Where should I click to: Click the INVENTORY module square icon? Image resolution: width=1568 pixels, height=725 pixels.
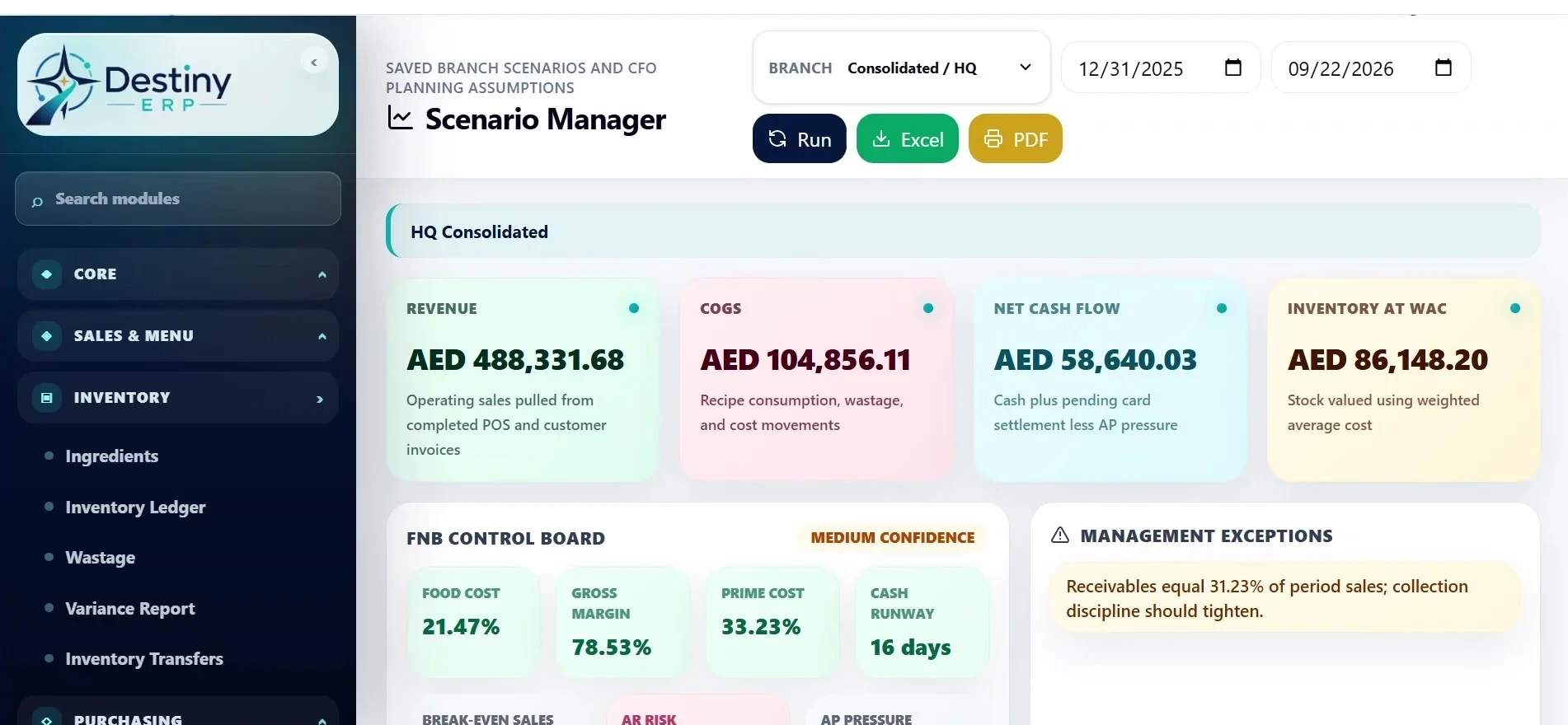pos(47,398)
